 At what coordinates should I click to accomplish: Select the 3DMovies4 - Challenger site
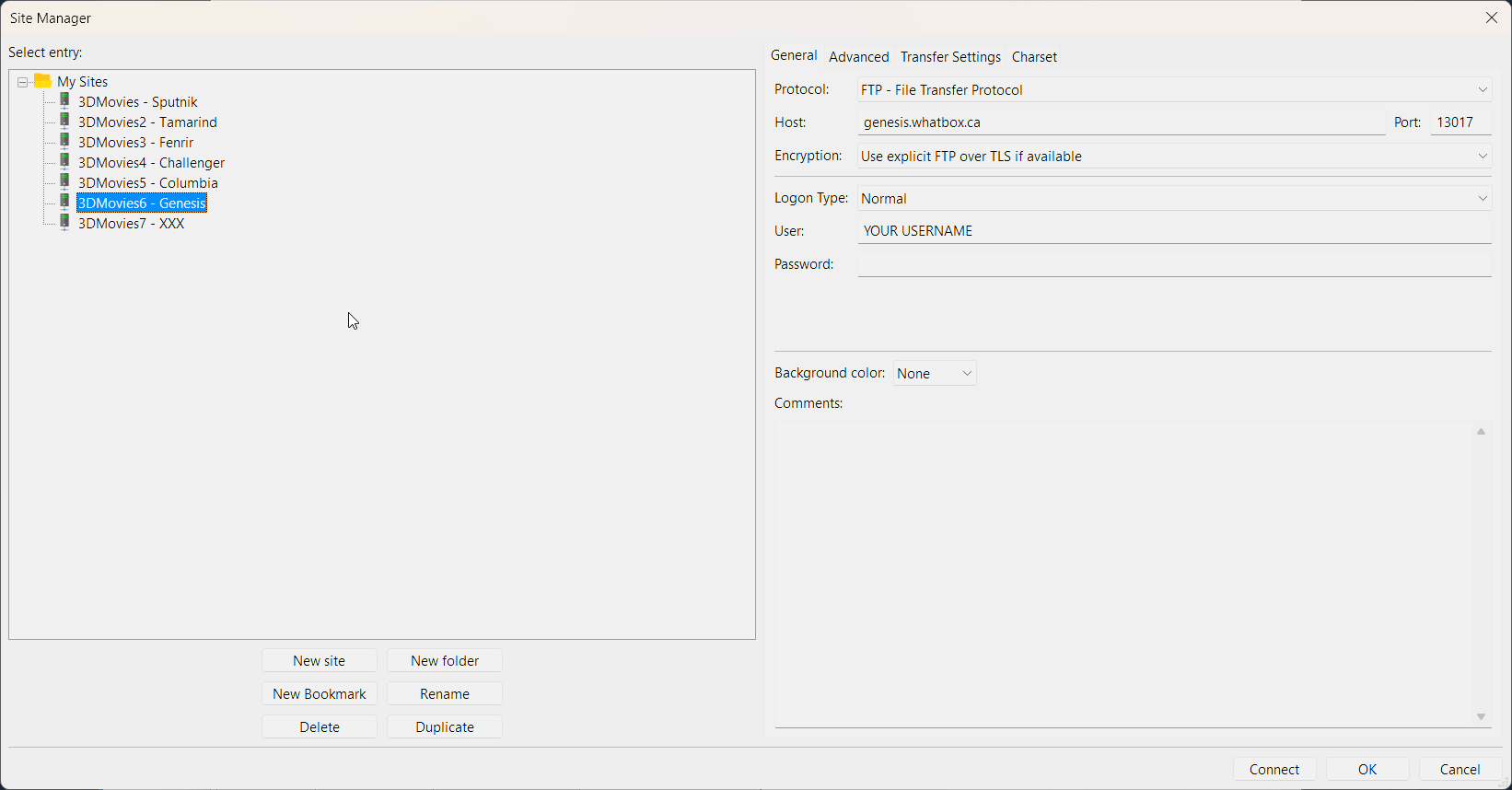[x=151, y=163]
